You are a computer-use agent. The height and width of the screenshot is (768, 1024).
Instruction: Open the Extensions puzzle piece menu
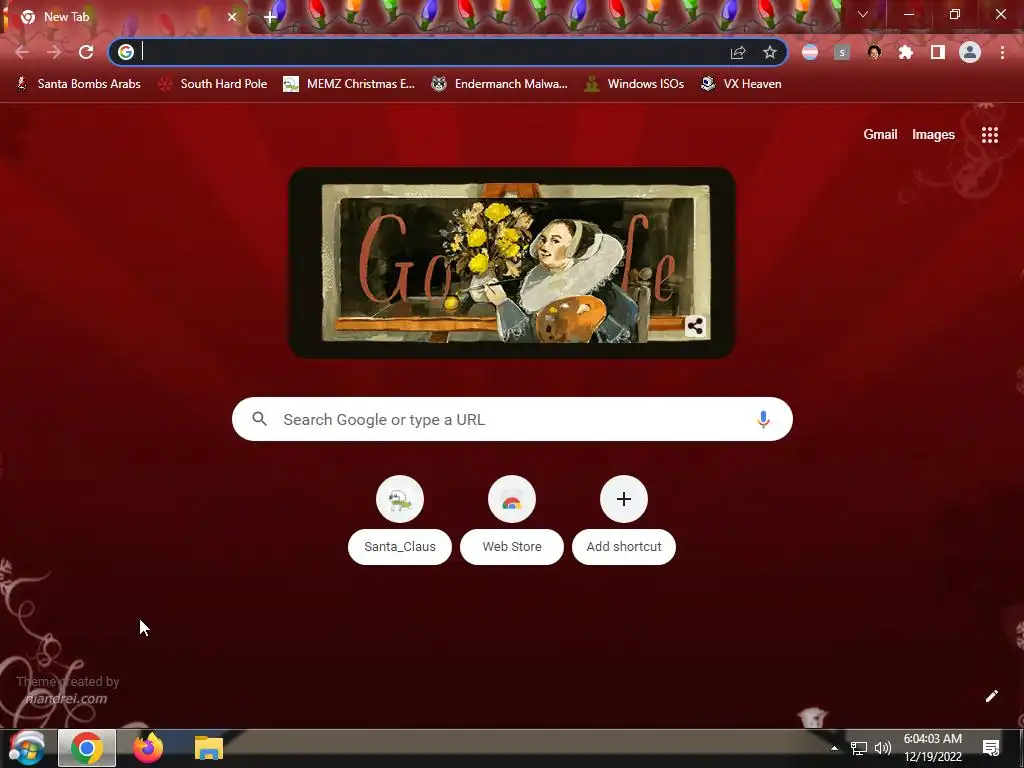click(x=906, y=52)
